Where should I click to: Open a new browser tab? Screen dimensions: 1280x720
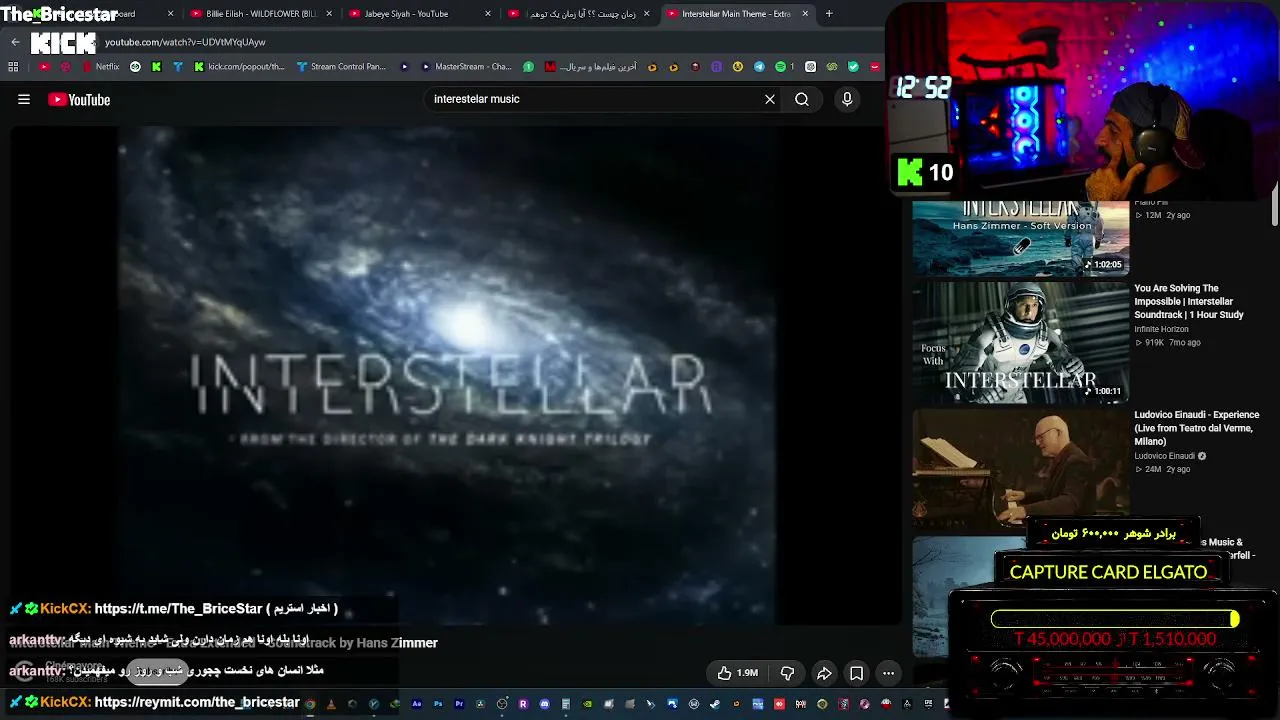tap(829, 14)
